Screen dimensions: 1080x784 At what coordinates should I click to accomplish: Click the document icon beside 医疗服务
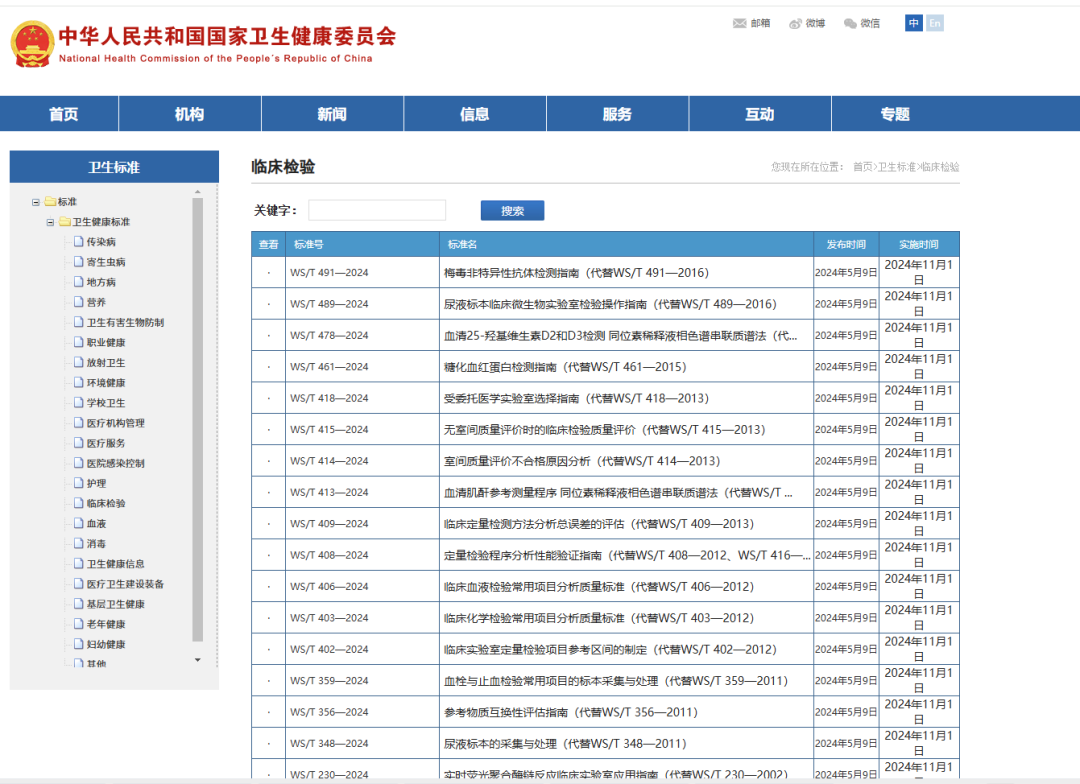click(79, 443)
